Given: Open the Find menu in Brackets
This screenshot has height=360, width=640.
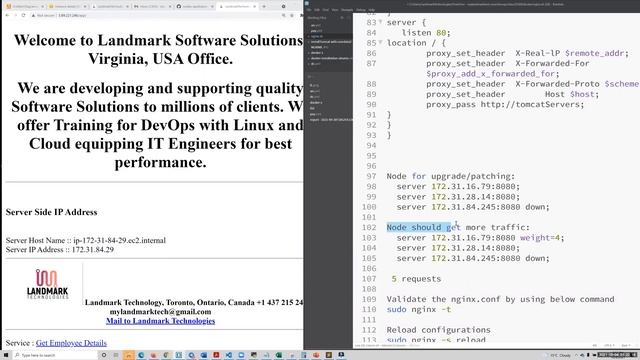Looking at the screenshot, I should click(x=325, y=10).
